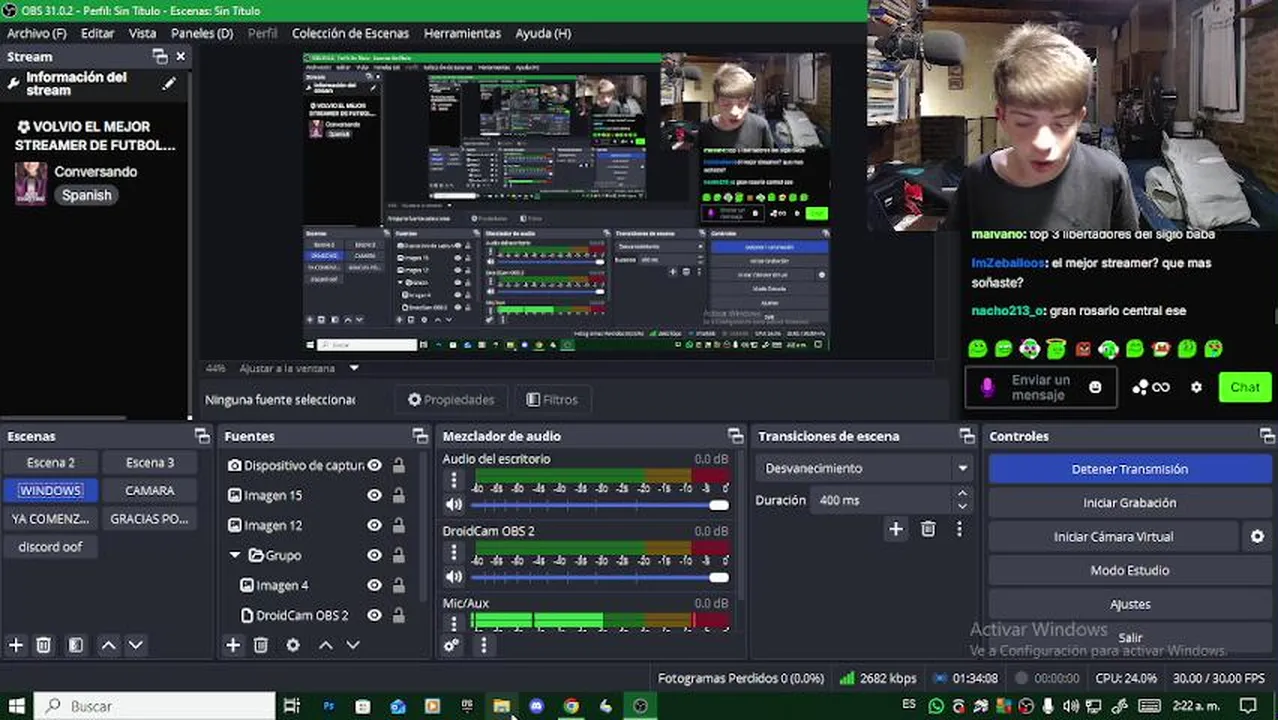Open chat settings gear icon

click(x=1196, y=387)
